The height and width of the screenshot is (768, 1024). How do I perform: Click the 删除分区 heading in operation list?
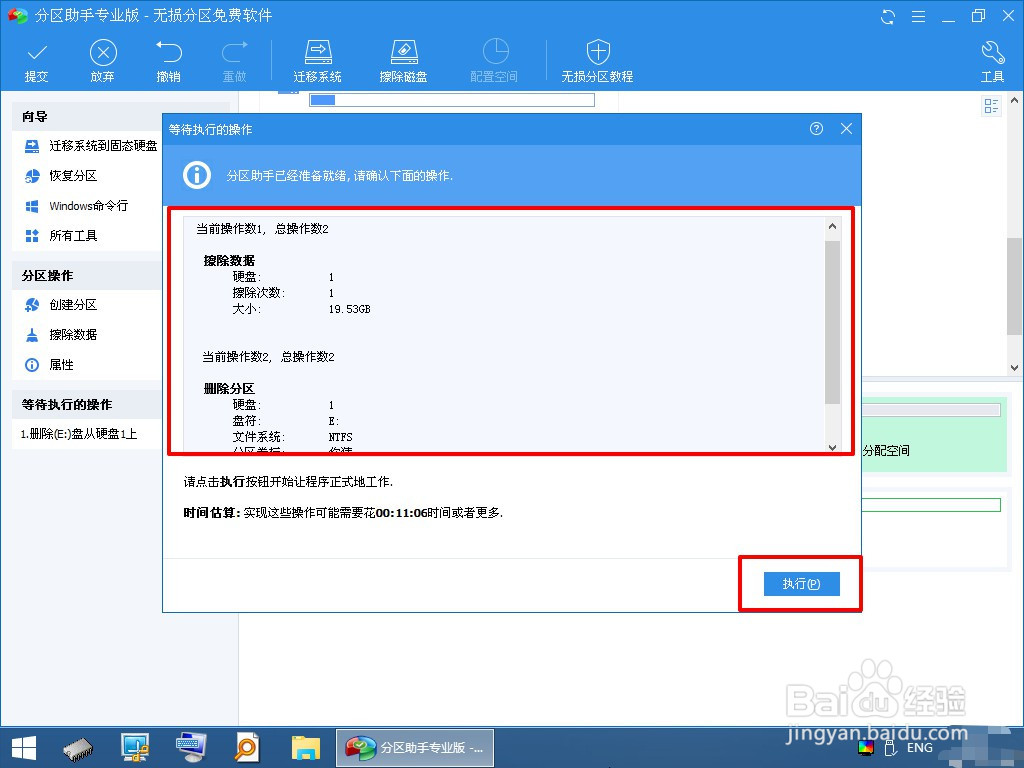[229, 389]
